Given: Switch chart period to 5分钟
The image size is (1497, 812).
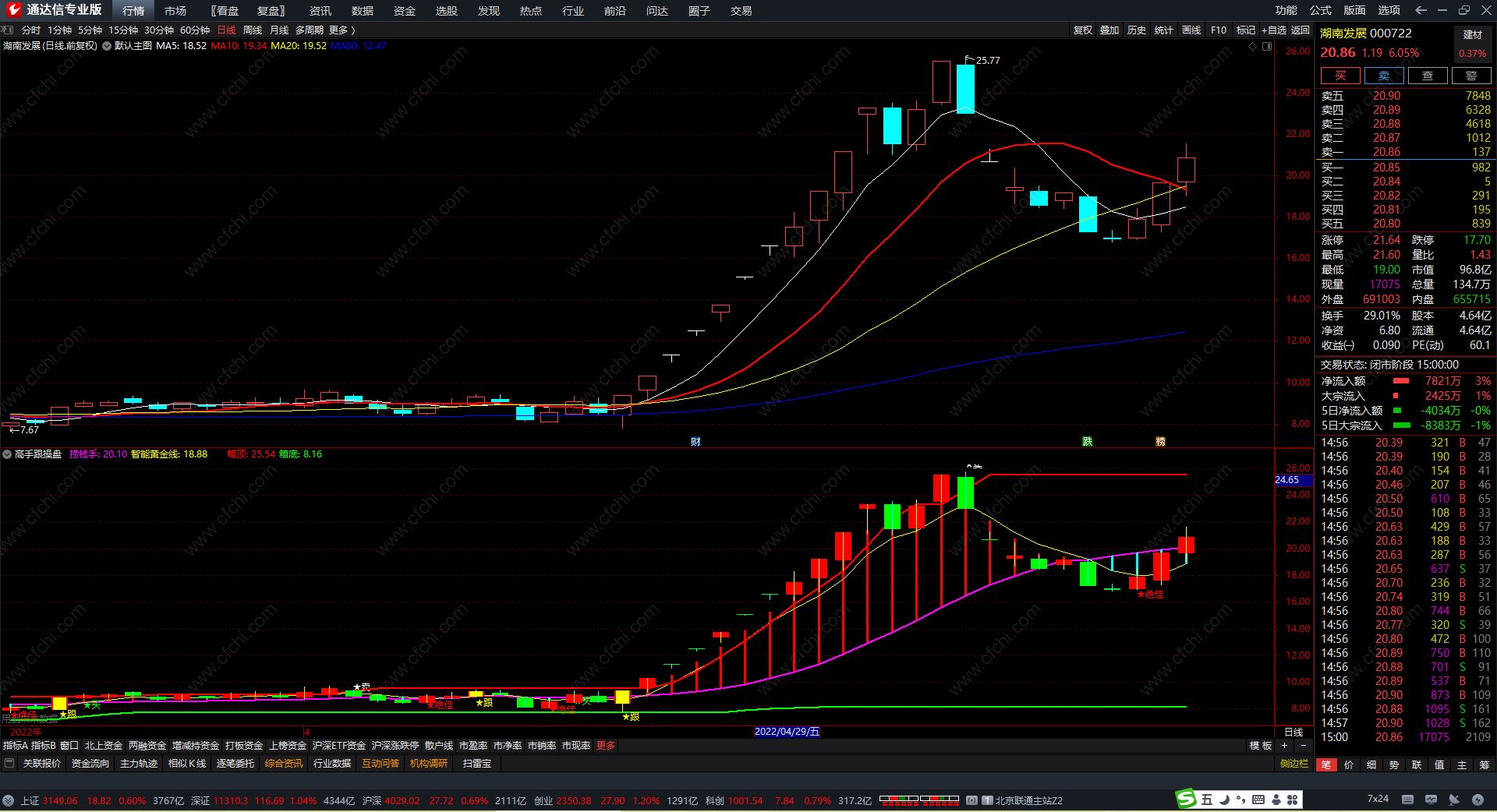Looking at the screenshot, I should point(90,30).
